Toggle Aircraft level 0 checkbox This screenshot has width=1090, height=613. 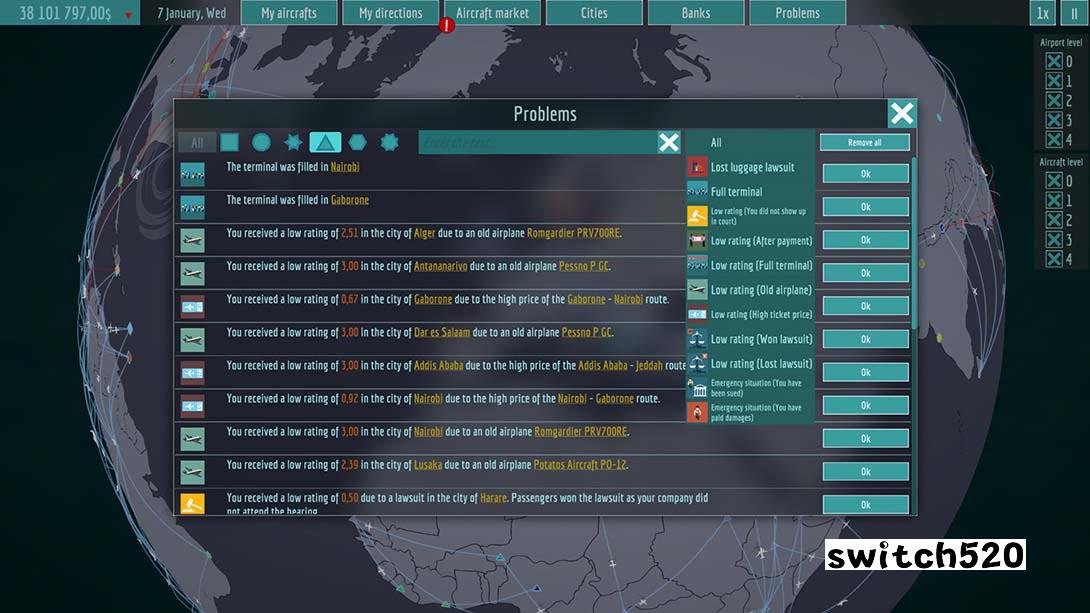[x=1054, y=181]
